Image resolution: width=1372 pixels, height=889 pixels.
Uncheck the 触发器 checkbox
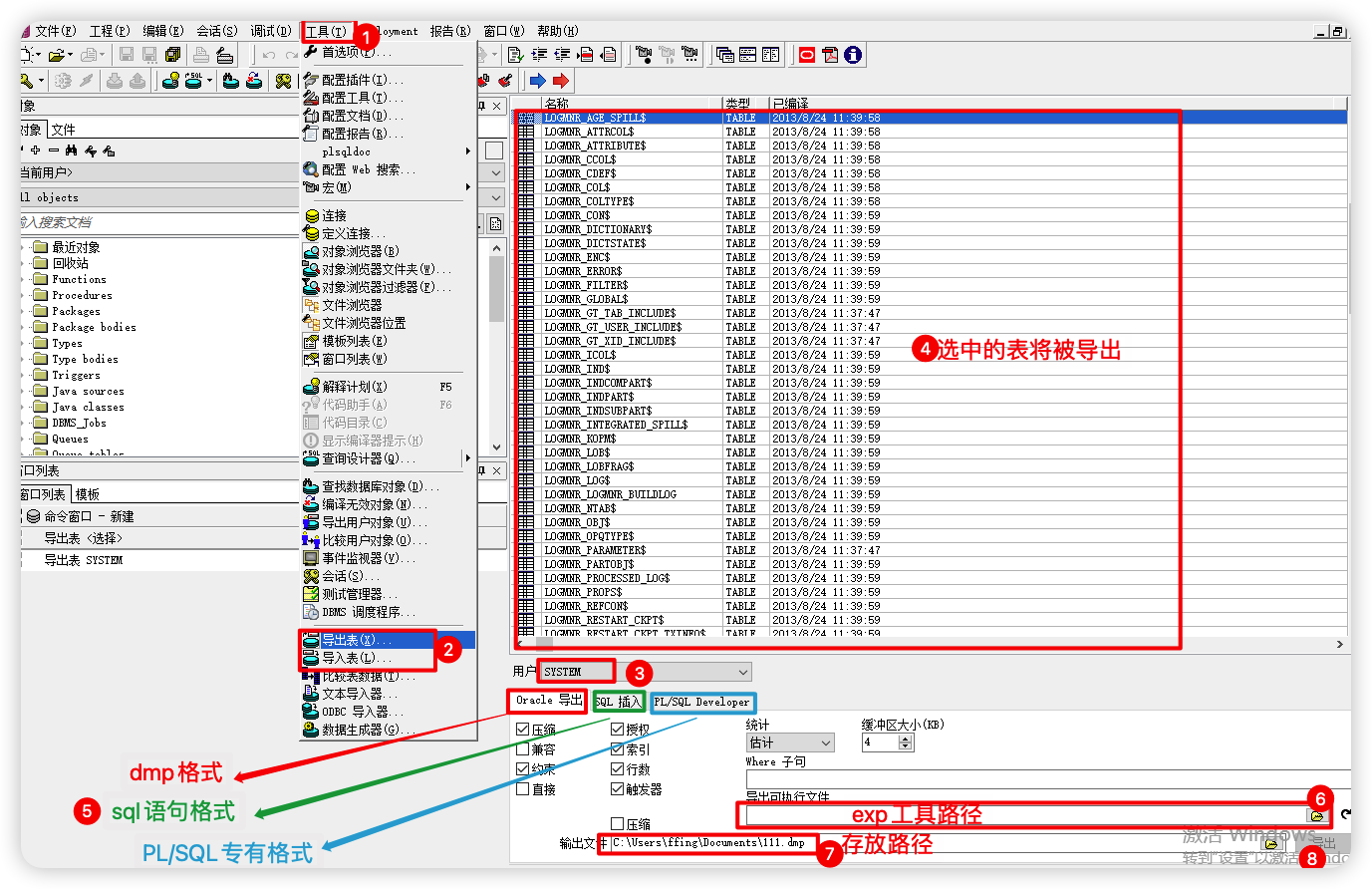[618, 789]
